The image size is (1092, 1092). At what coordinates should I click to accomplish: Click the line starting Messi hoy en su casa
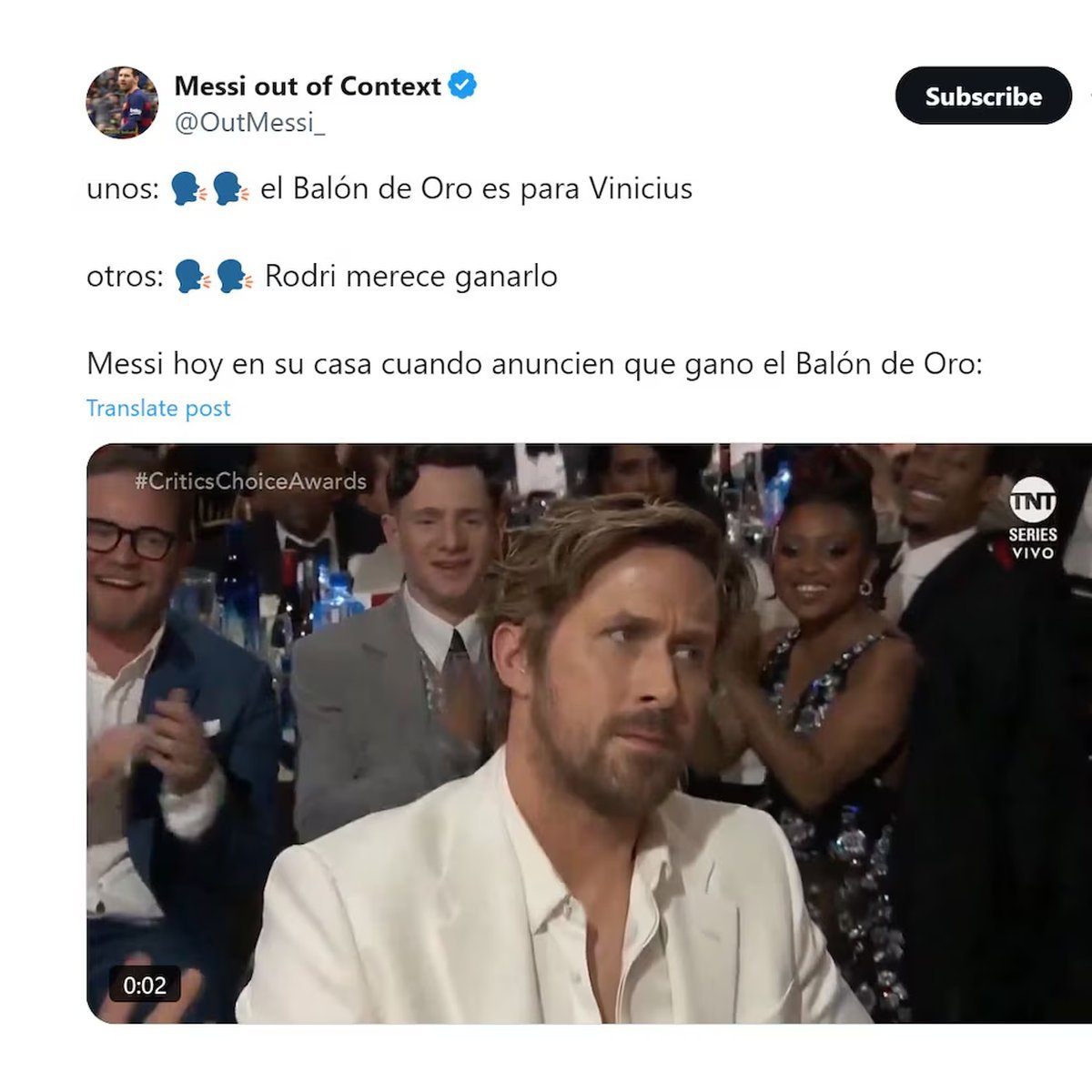click(534, 364)
